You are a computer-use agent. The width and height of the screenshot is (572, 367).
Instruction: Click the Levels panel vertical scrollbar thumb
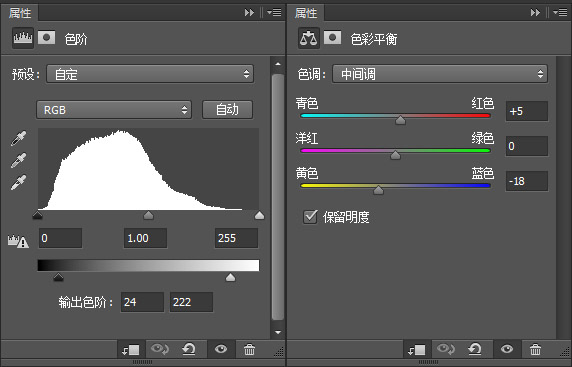point(278,197)
